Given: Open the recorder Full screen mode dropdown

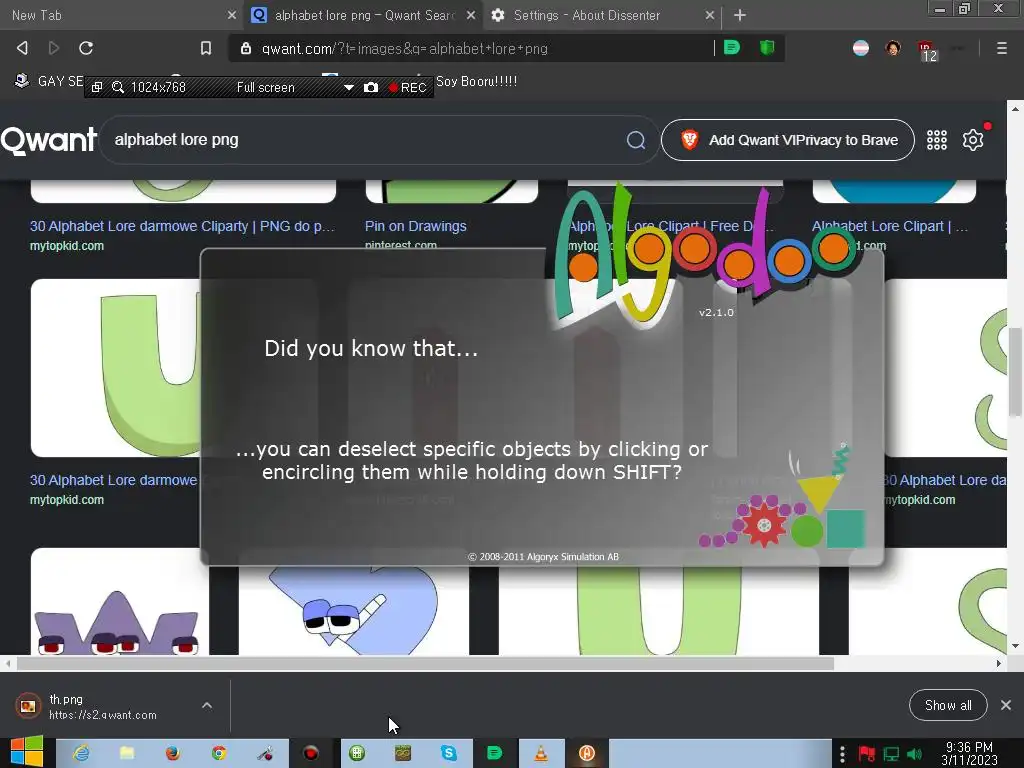Looking at the screenshot, I should coord(348,88).
